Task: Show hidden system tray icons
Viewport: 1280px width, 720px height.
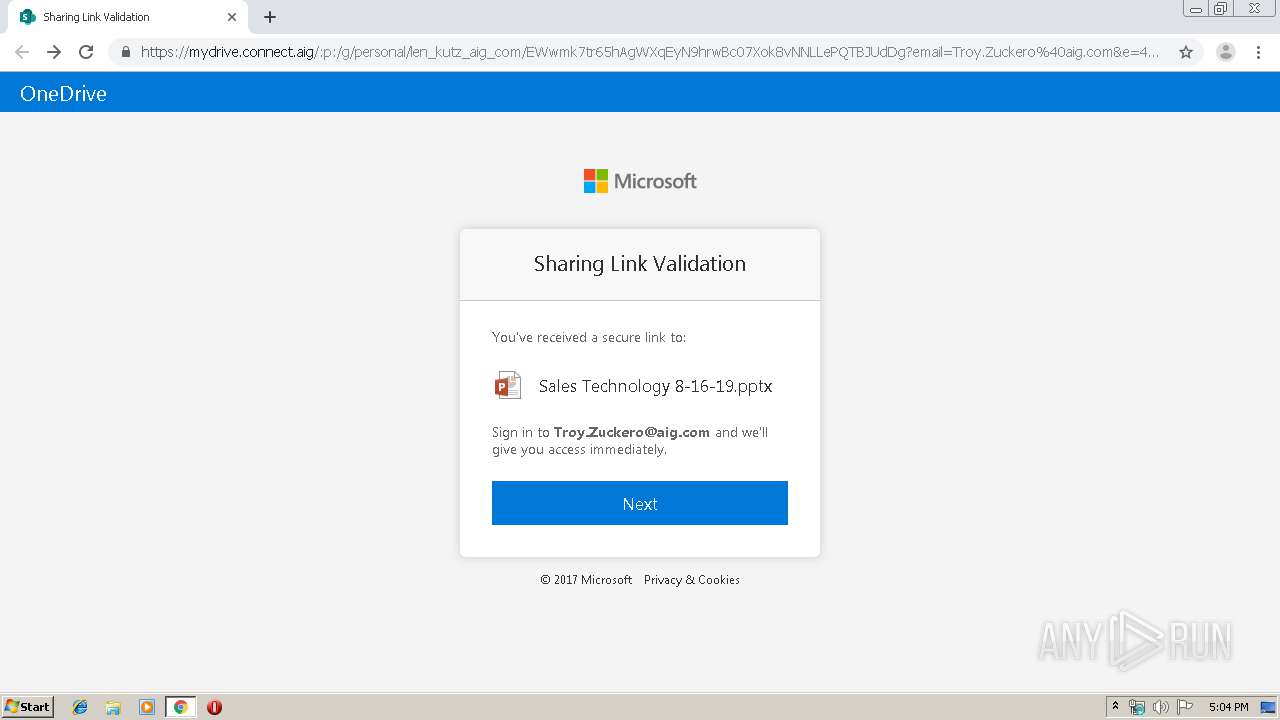Action: tap(1116, 707)
